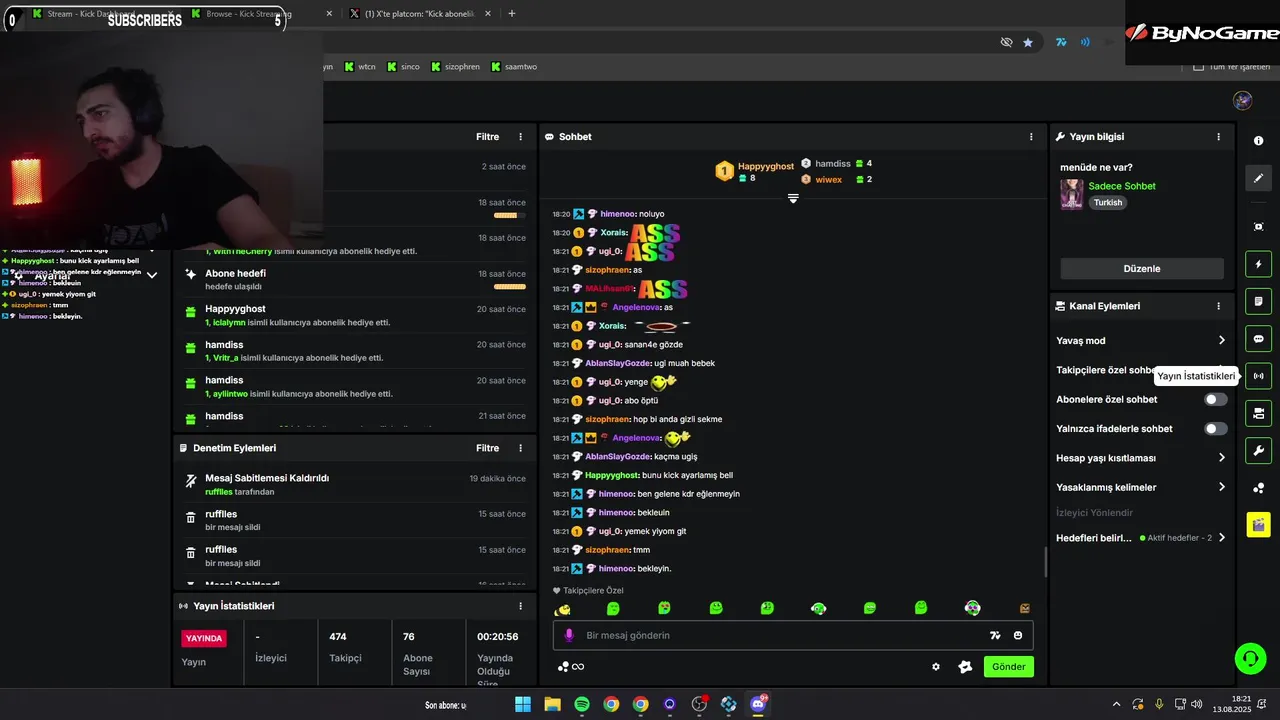
Task: Click the badge star icon beside Gönder
Action: click(x=965, y=667)
